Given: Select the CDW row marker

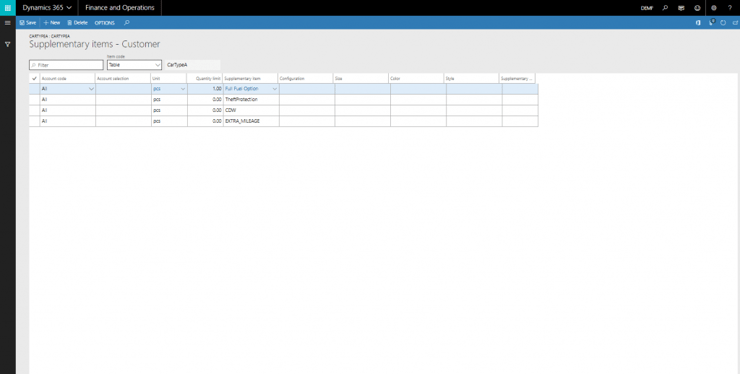Looking at the screenshot, I should [34, 110].
